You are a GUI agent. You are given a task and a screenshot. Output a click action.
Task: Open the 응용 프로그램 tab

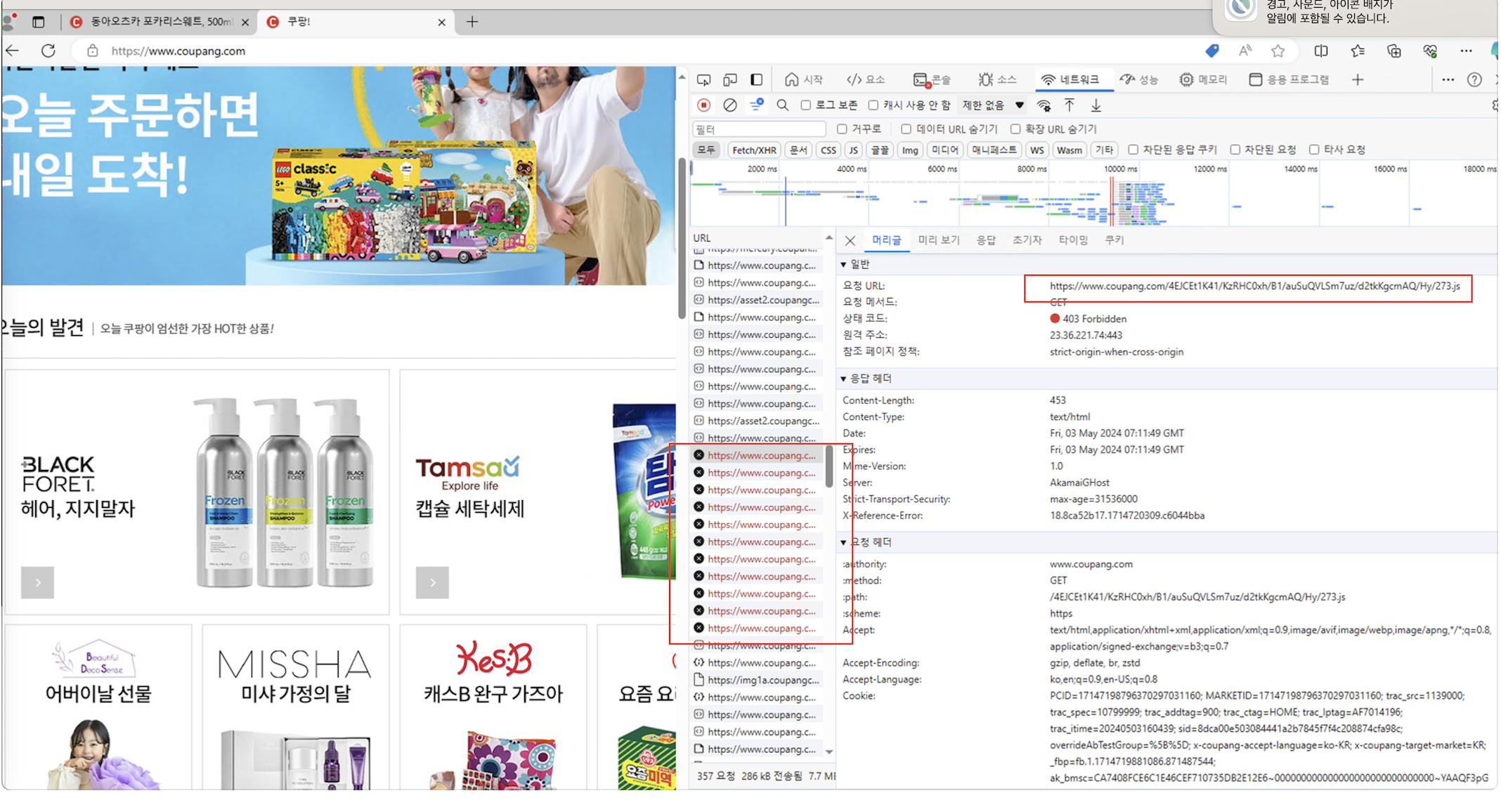coord(1289,80)
